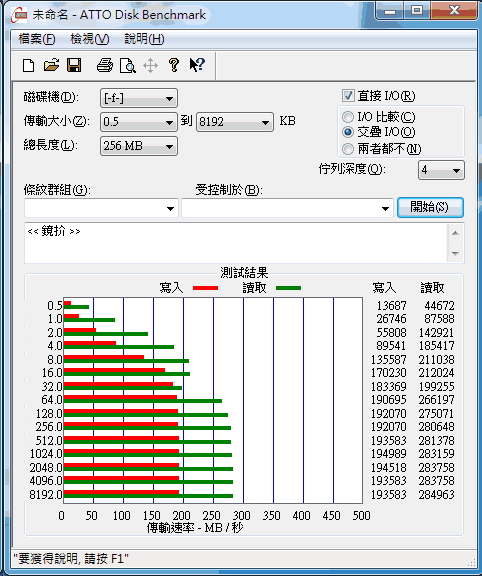Close the ATTO Disk Benchmark window

click(454, 11)
